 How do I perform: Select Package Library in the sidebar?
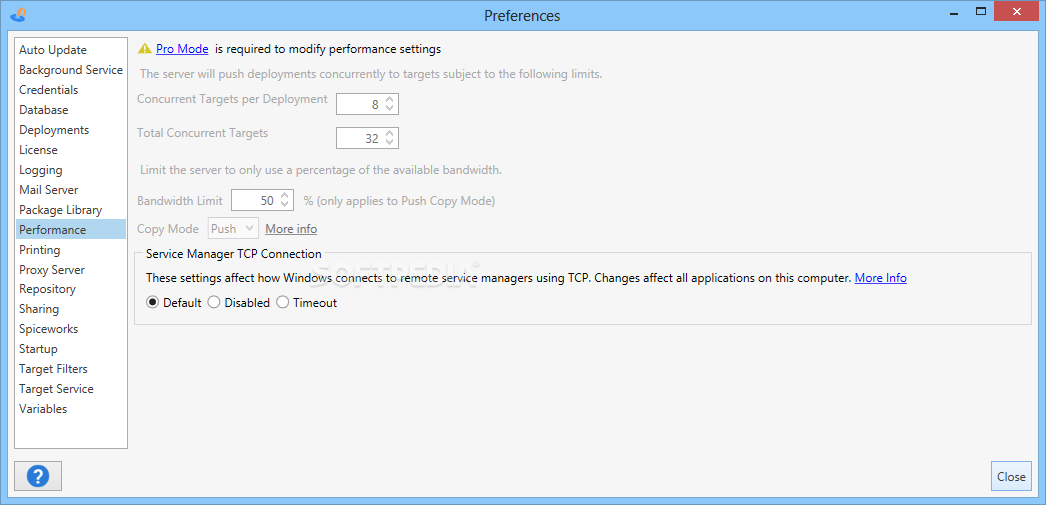click(71, 210)
